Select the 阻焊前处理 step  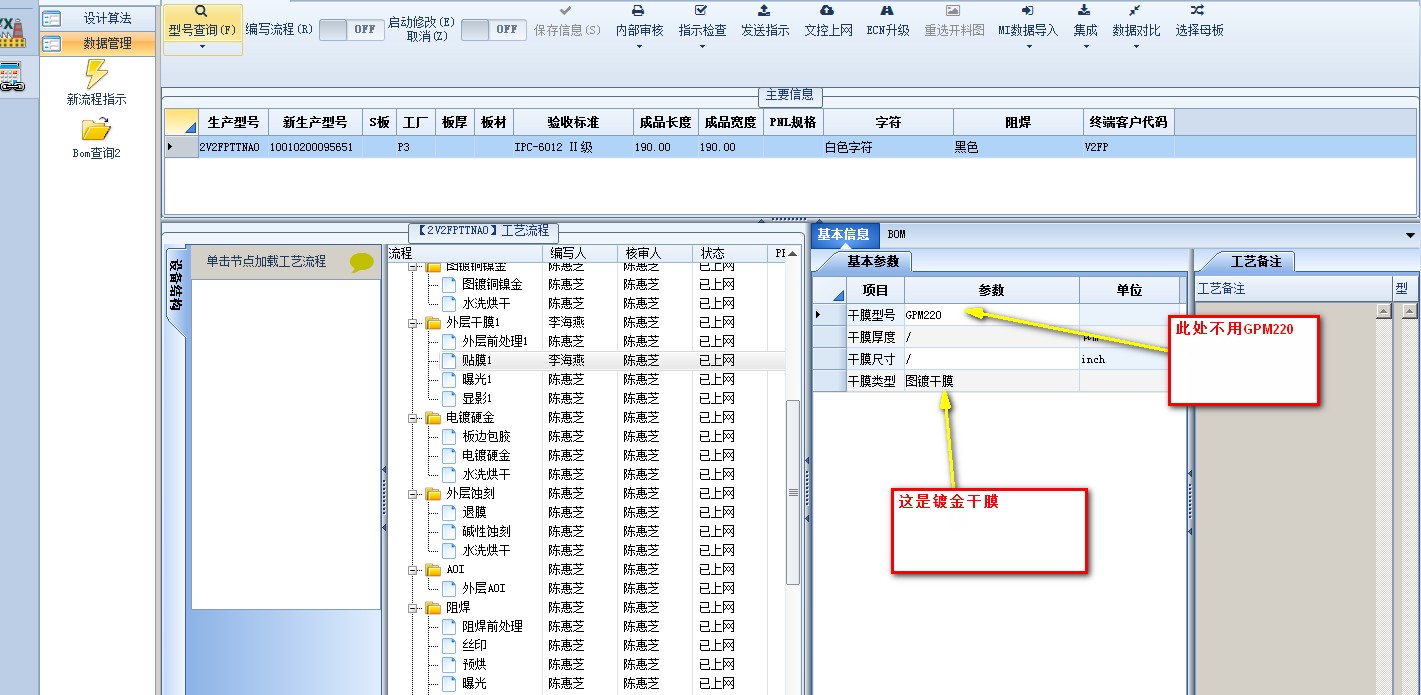coord(492,627)
